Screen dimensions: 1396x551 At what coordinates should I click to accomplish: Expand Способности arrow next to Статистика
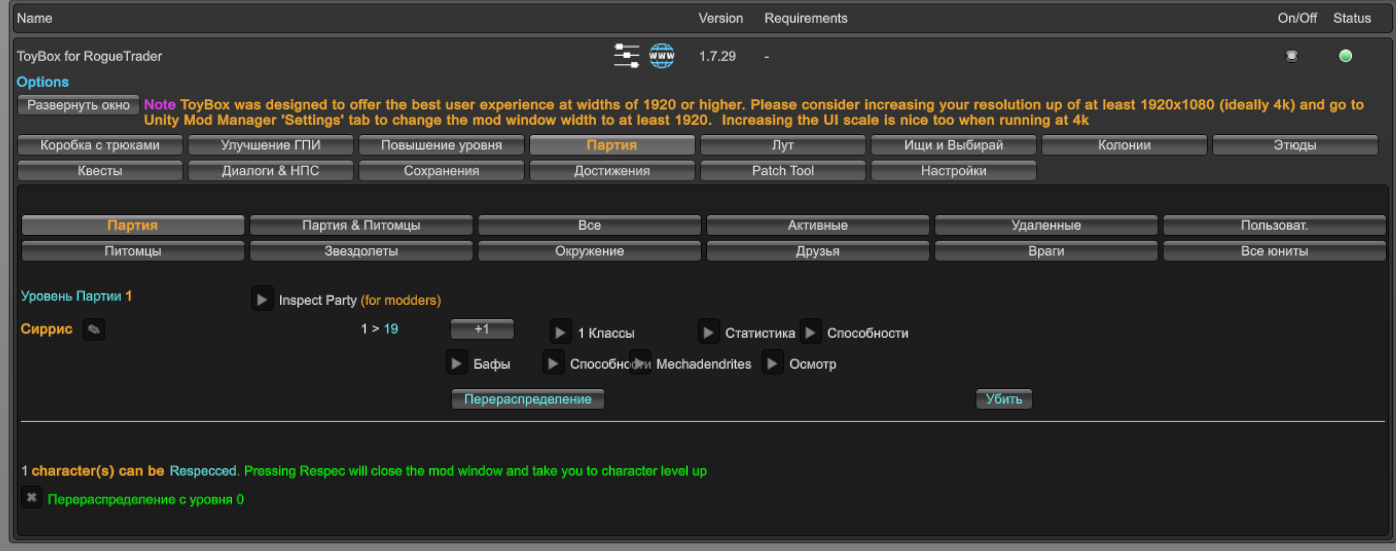811,332
